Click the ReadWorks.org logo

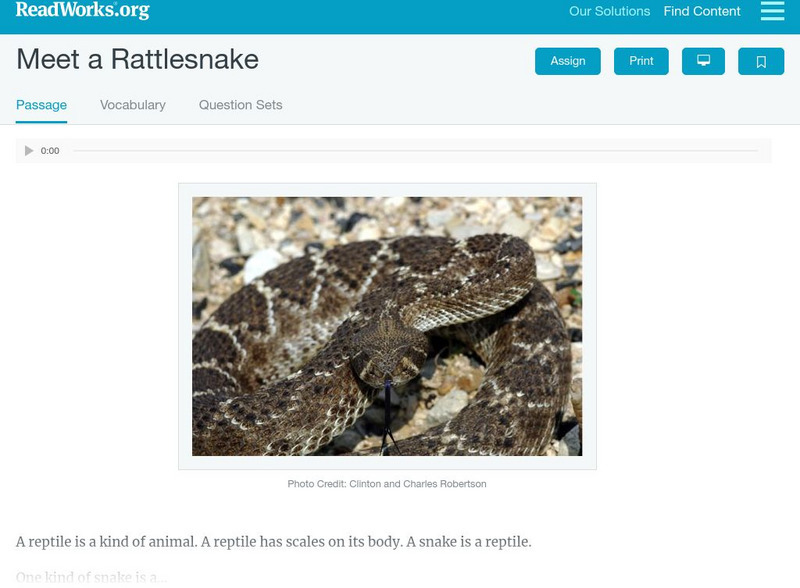(82, 10)
